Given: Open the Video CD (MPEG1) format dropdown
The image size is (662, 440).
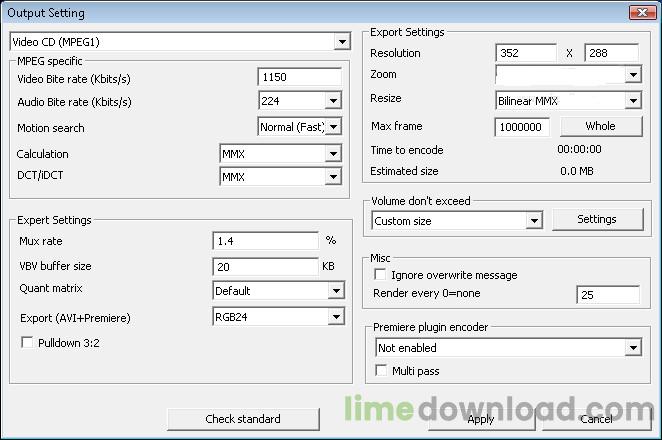Looking at the screenshot, I should pos(342,42).
